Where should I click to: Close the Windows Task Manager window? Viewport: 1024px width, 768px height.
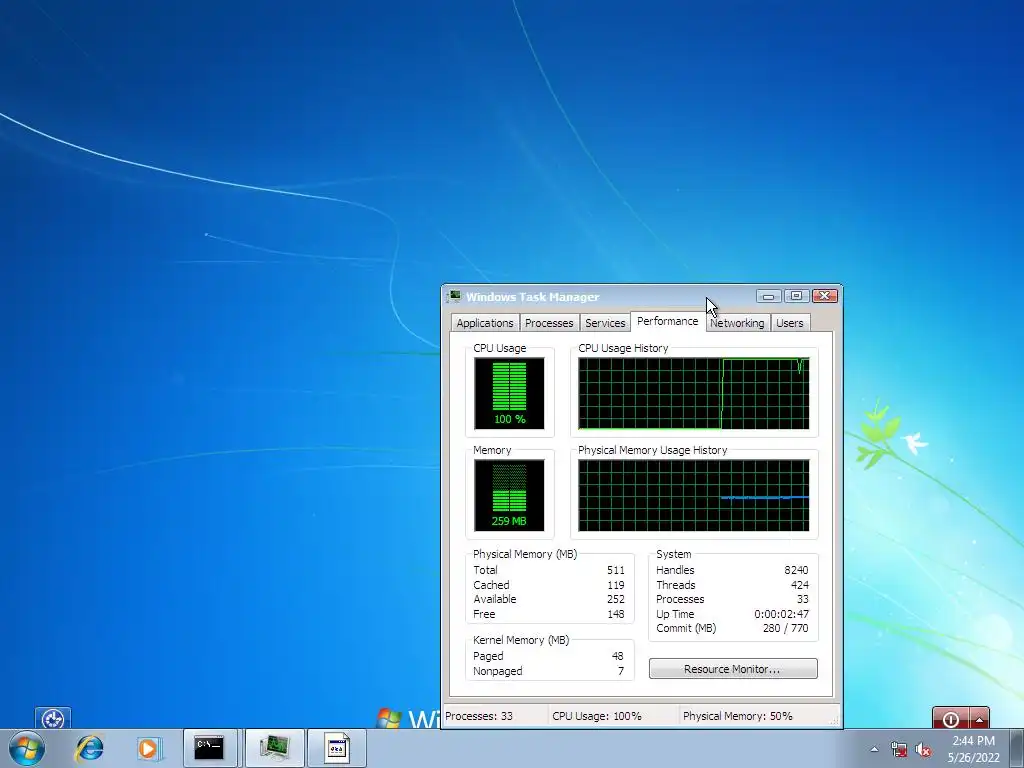824,296
